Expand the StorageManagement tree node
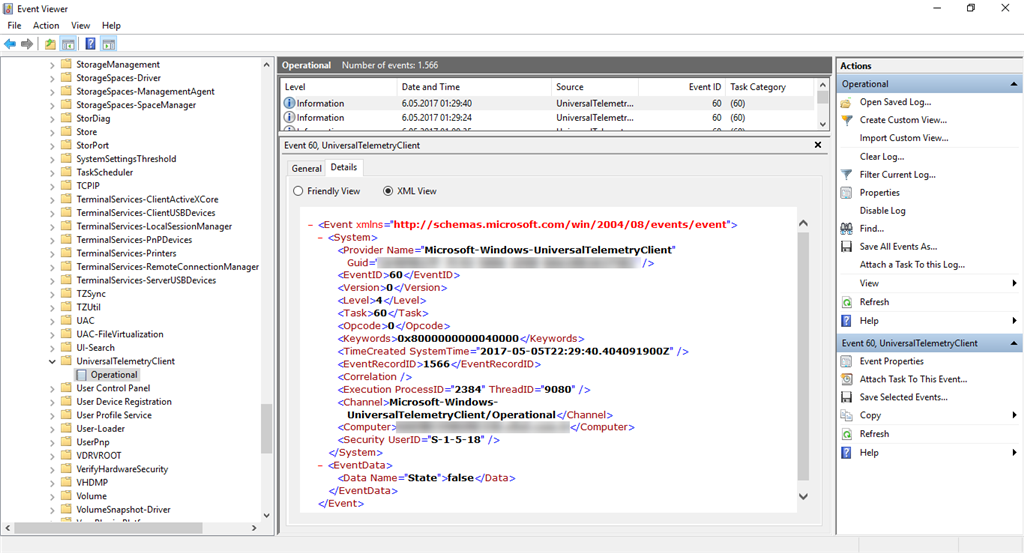 pos(52,65)
